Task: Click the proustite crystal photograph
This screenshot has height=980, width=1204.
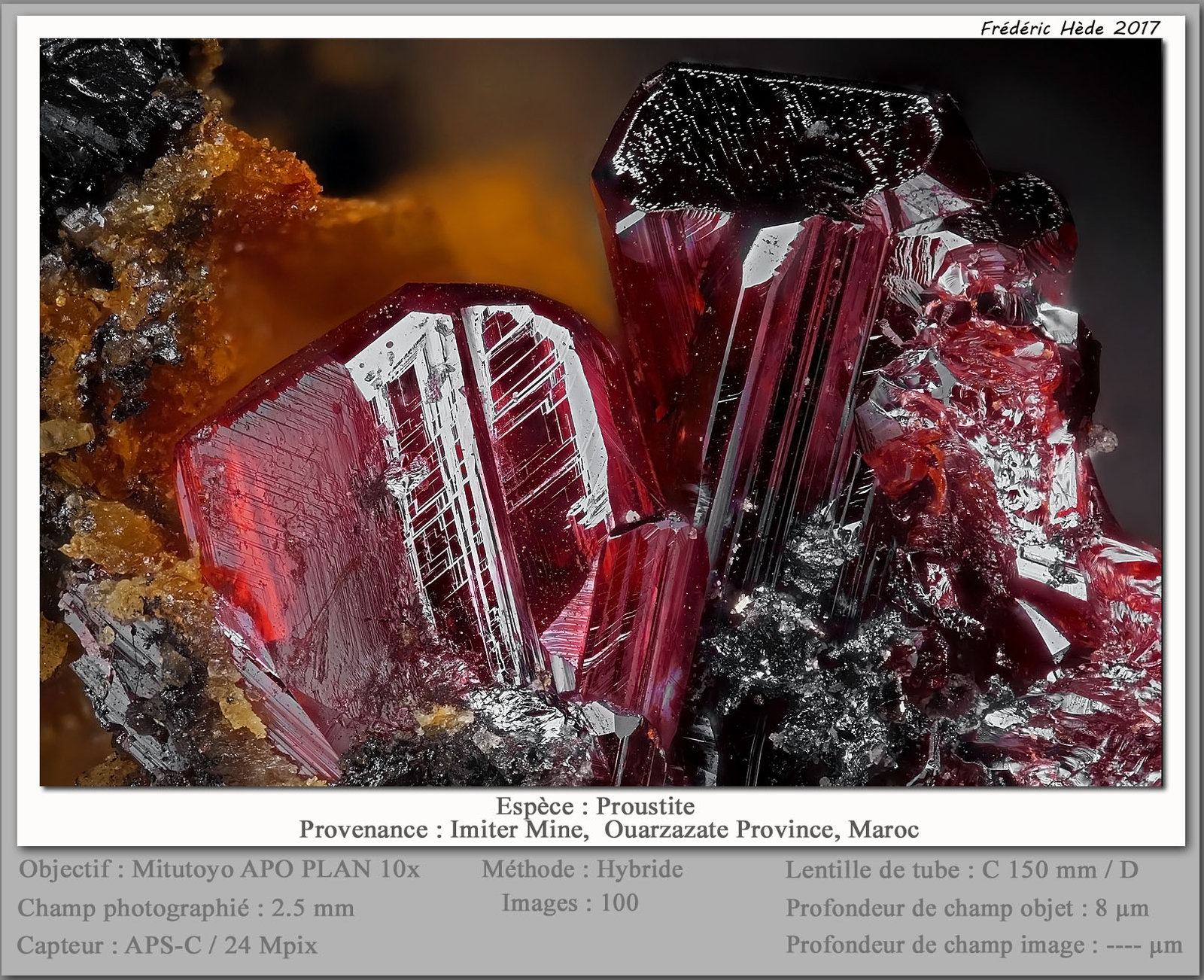Action: point(600,412)
